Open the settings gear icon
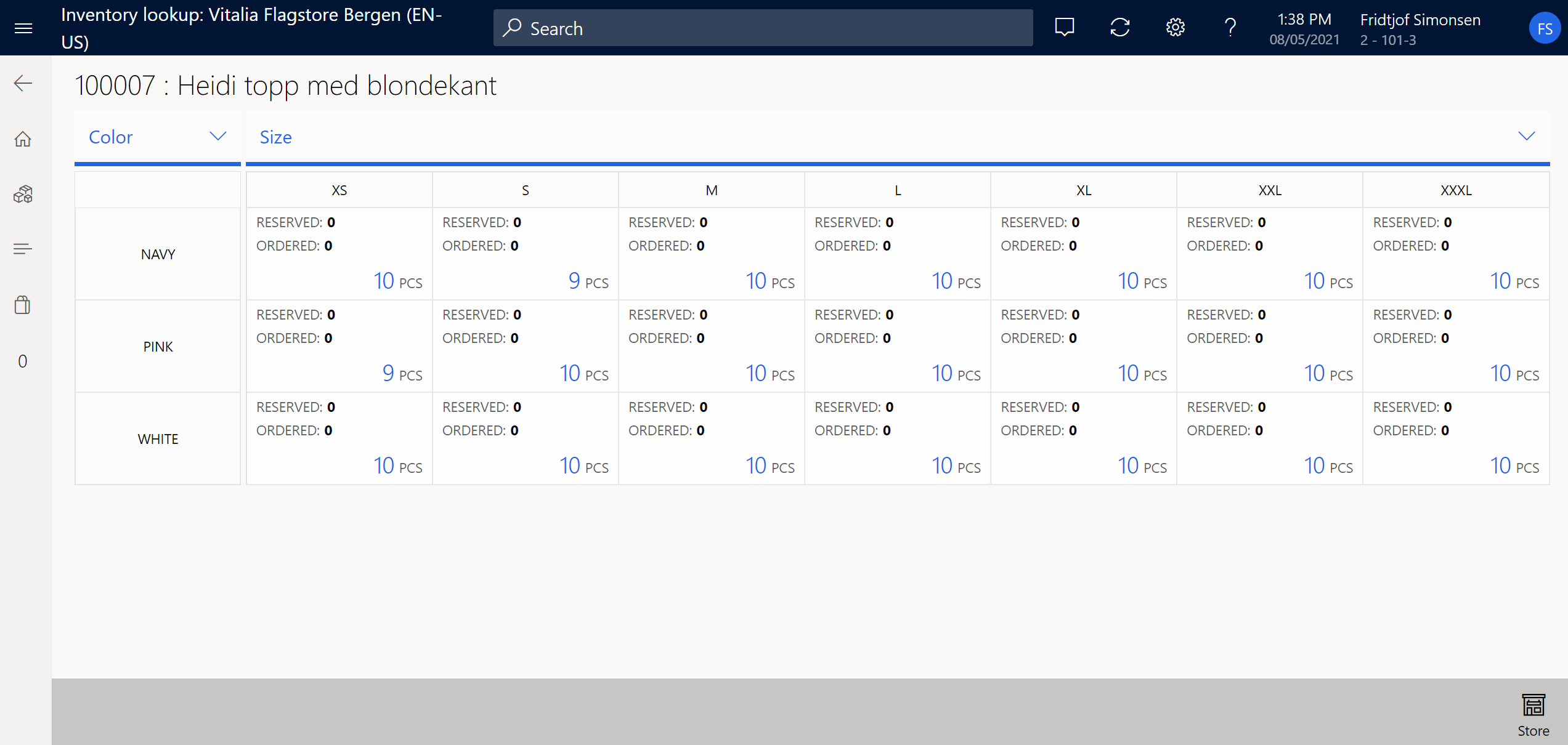The height and width of the screenshot is (745, 1568). 1175,28
